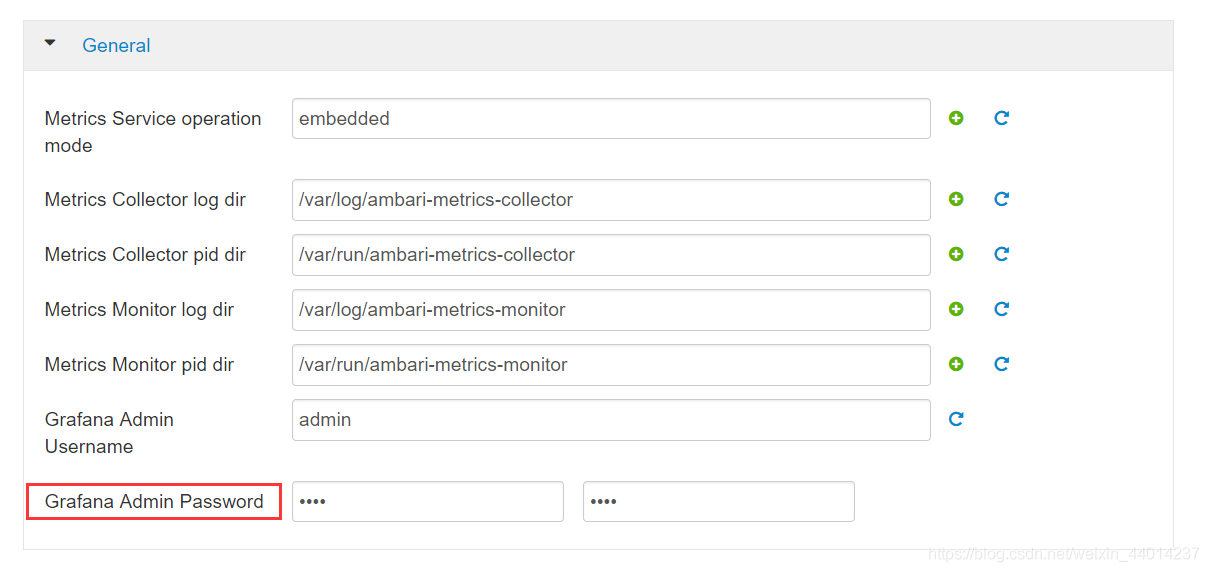Focus the Metrics Monitor log dir field
Image resolution: width=1209 pixels, height=572 pixels.
coord(611,310)
